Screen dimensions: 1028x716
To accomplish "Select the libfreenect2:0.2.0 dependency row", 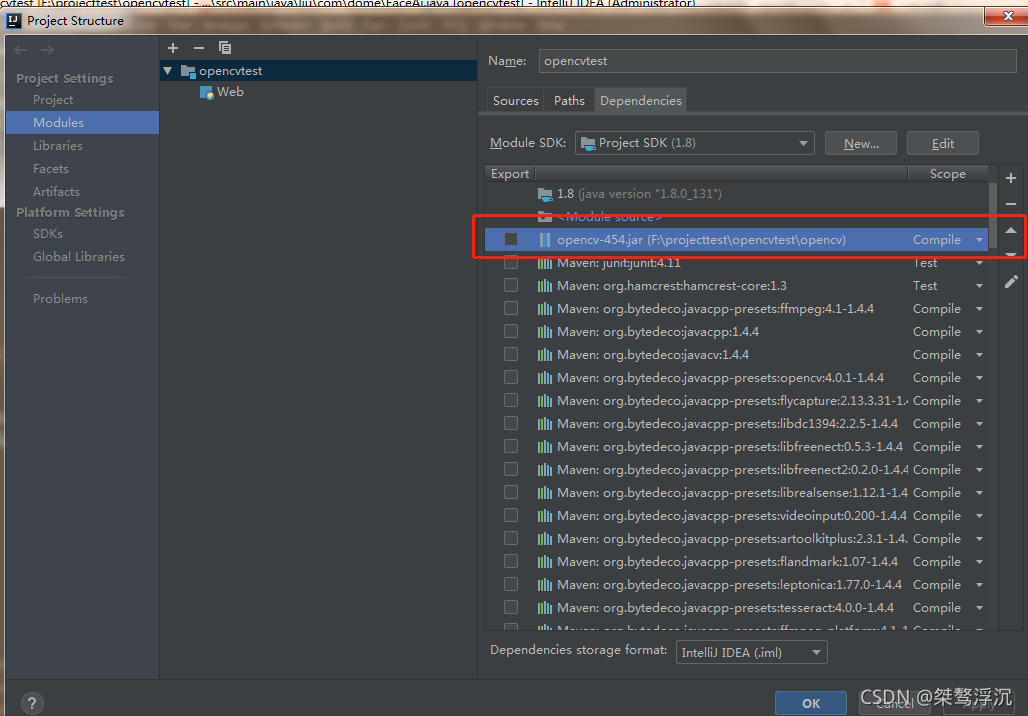I will (x=736, y=470).
